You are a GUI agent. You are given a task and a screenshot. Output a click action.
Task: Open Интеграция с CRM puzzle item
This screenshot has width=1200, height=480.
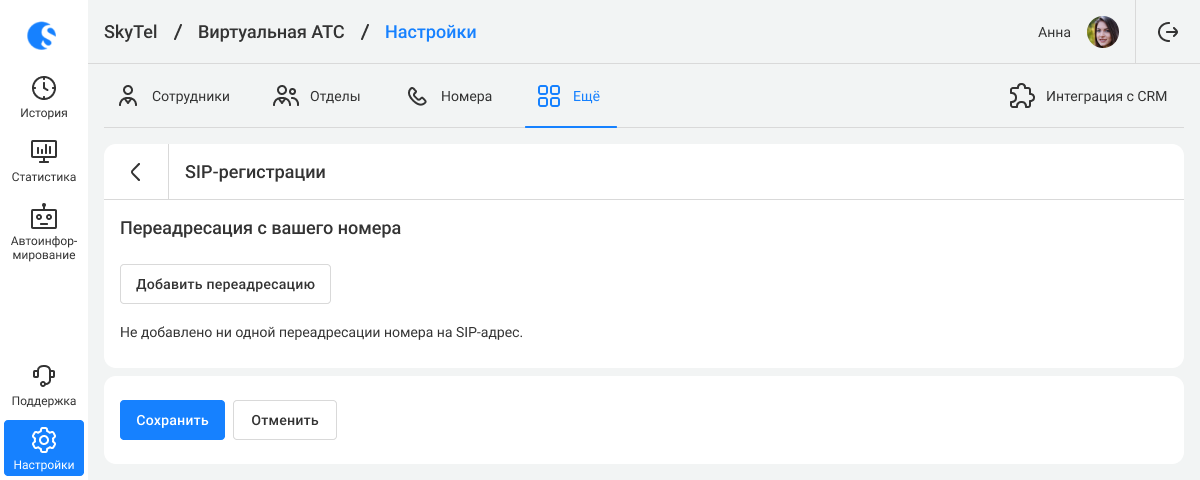coord(1088,97)
